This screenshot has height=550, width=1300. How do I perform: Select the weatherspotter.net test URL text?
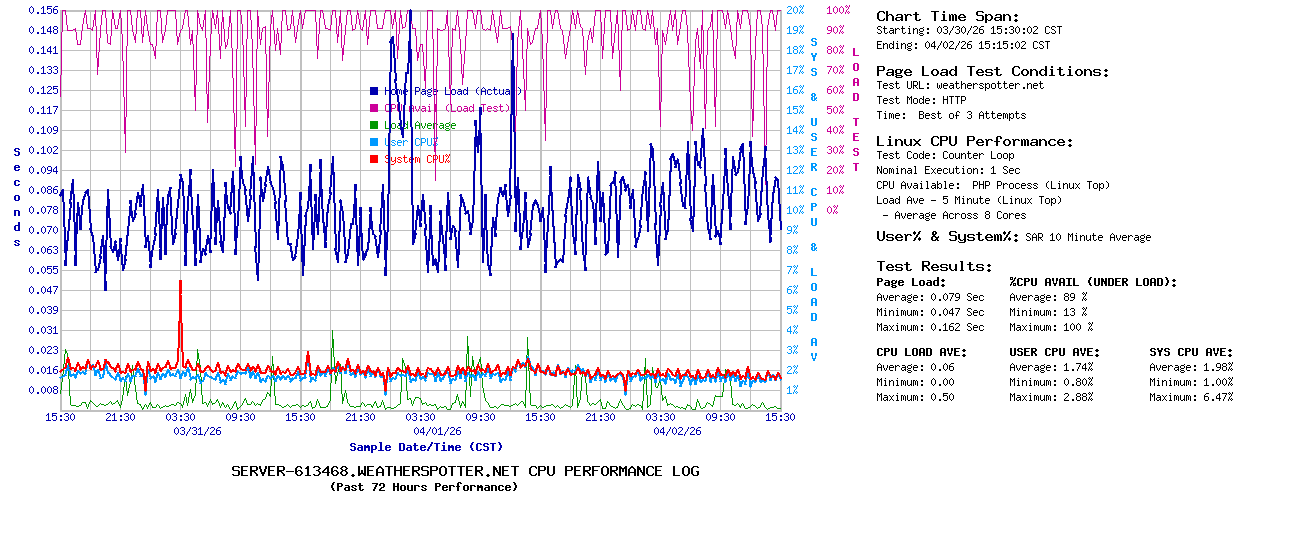(989, 86)
